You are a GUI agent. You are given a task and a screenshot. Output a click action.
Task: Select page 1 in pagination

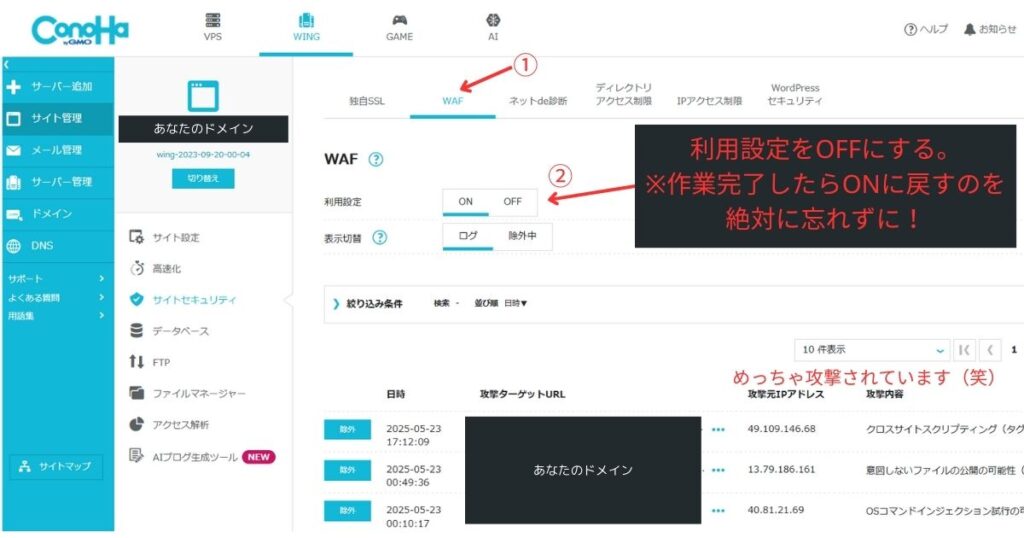[x=1014, y=350]
